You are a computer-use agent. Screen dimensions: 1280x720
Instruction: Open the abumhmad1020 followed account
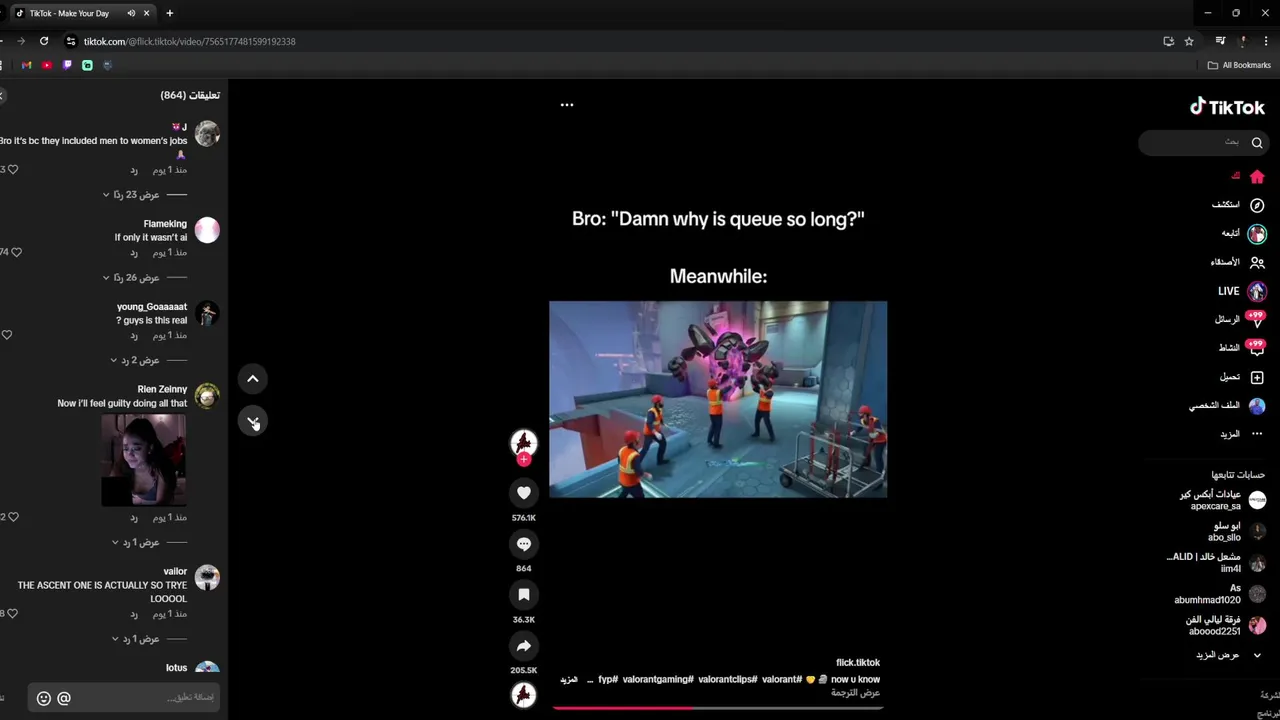1218,594
